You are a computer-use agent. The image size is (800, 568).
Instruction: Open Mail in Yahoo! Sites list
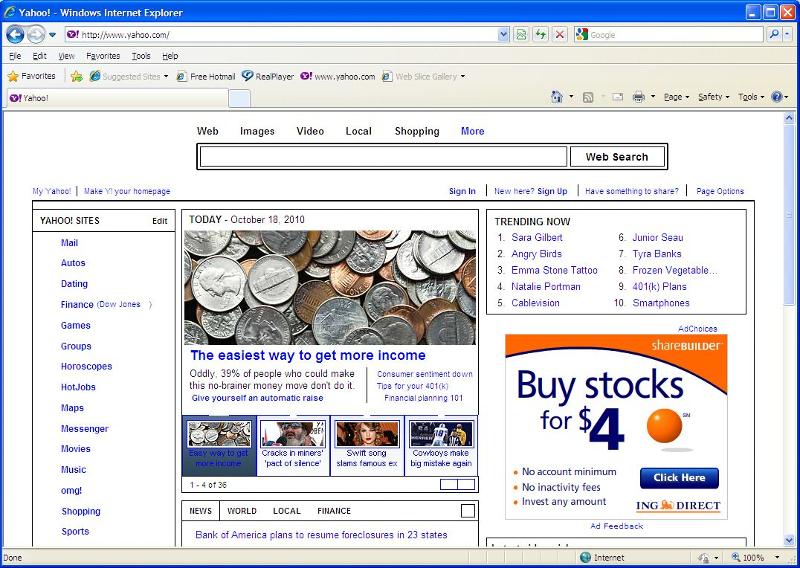69,243
